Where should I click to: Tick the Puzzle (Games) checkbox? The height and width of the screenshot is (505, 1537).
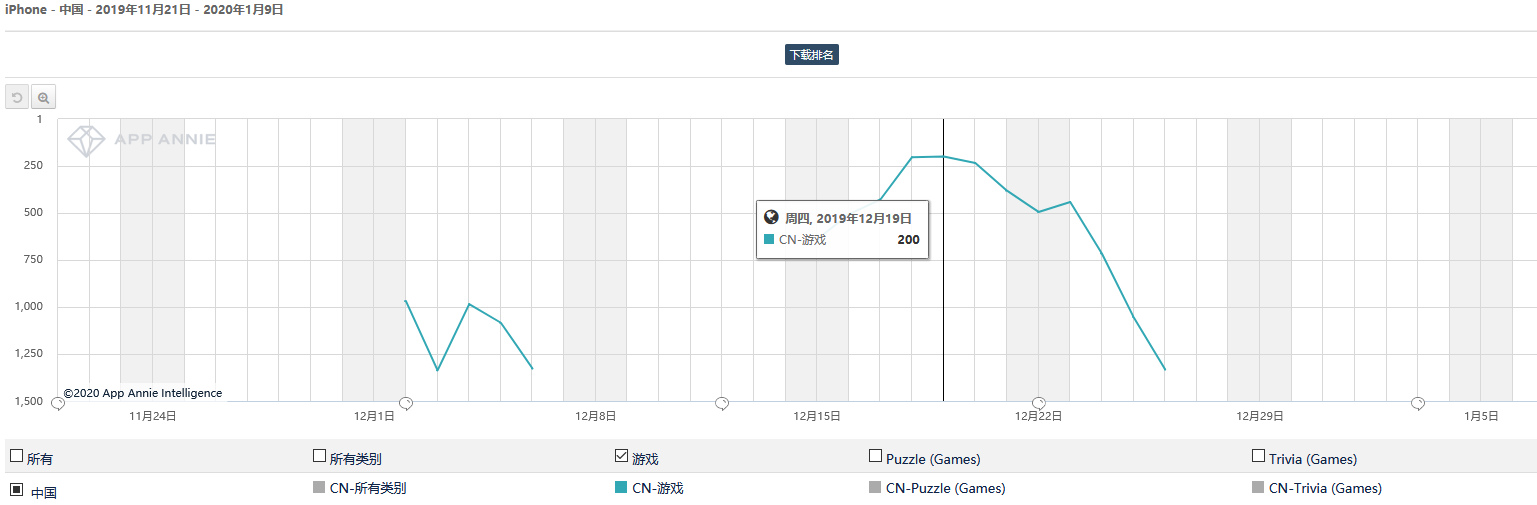(876, 456)
